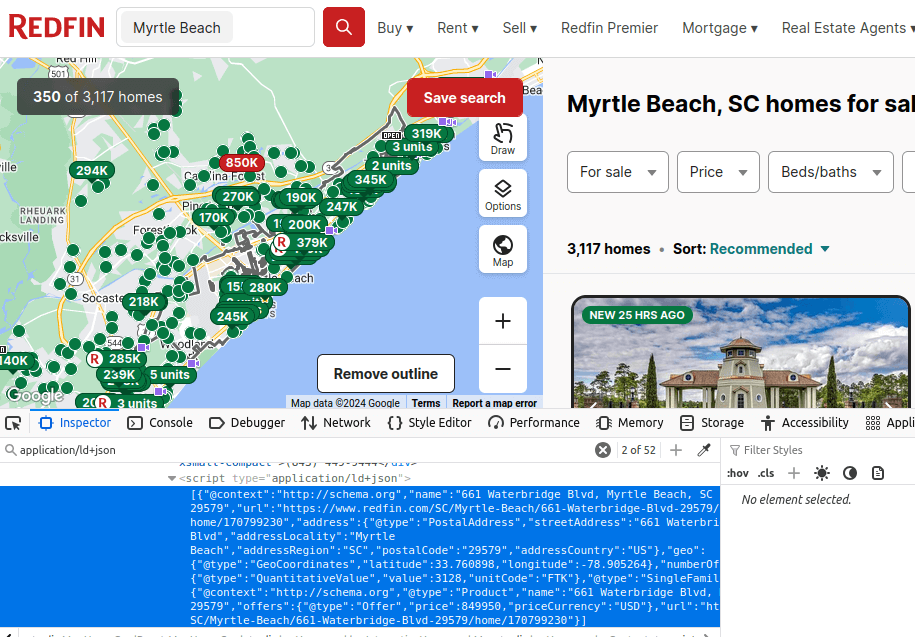Click the 345K map price marker
This screenshot has height=637, width=915.
(x=371, y=179)
